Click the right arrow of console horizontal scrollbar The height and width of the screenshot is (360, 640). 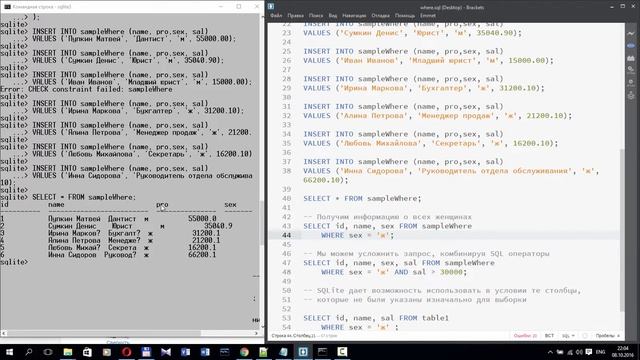[256, 333]
